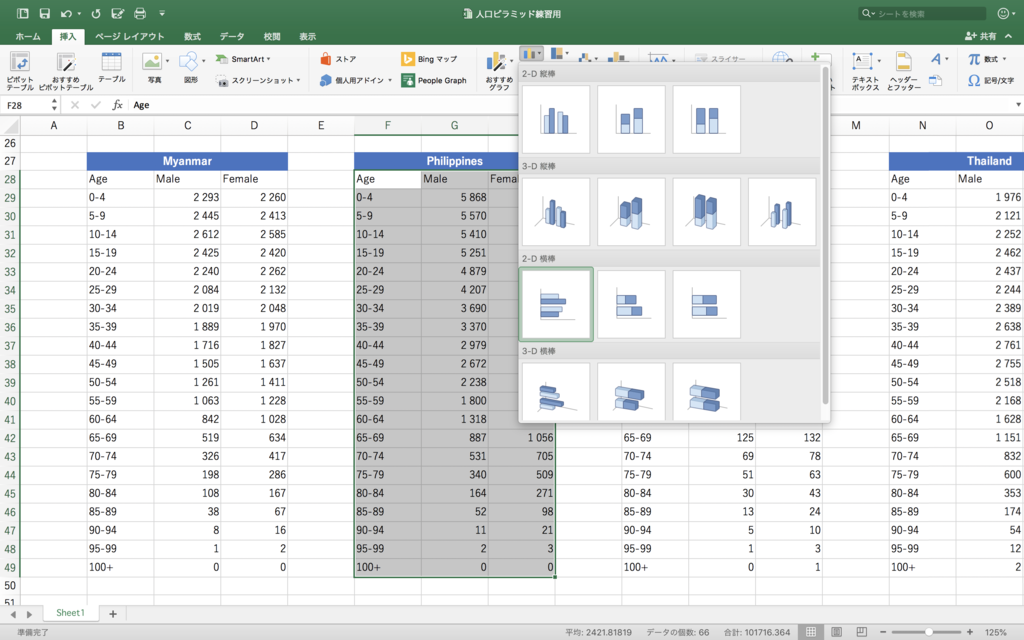Select the 2-D stacked bar chart thumbnail

[632, 304]
